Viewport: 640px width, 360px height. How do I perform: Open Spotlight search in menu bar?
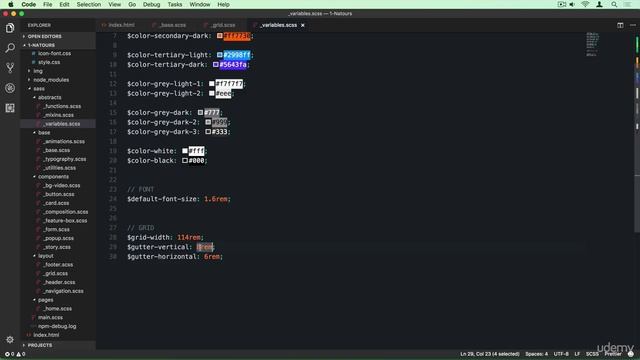tap(614, 4)
